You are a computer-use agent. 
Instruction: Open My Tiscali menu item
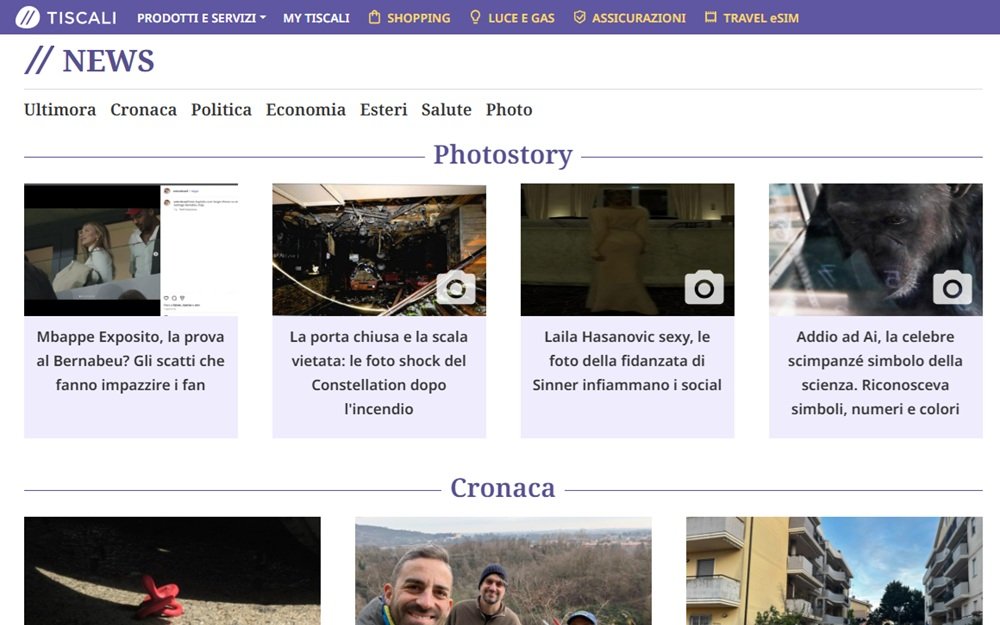316,18
